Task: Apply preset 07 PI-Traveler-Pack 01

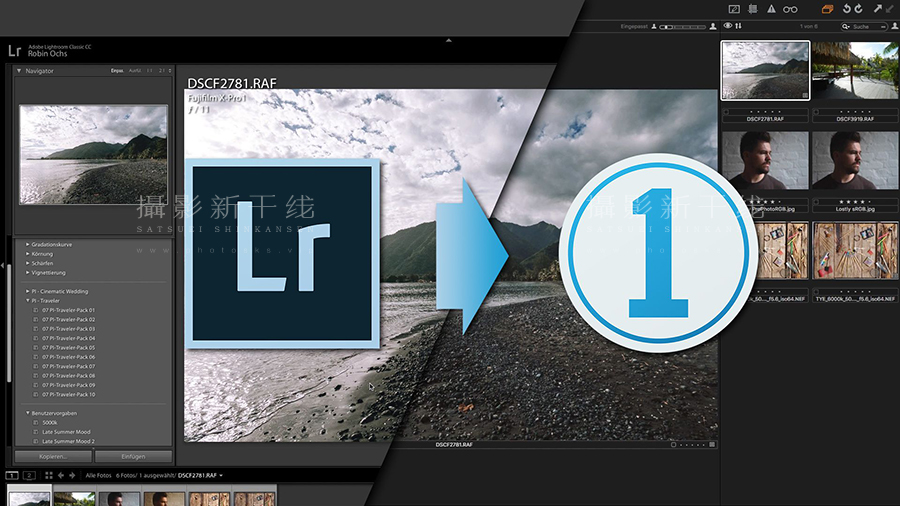Action: coord(68,310)
